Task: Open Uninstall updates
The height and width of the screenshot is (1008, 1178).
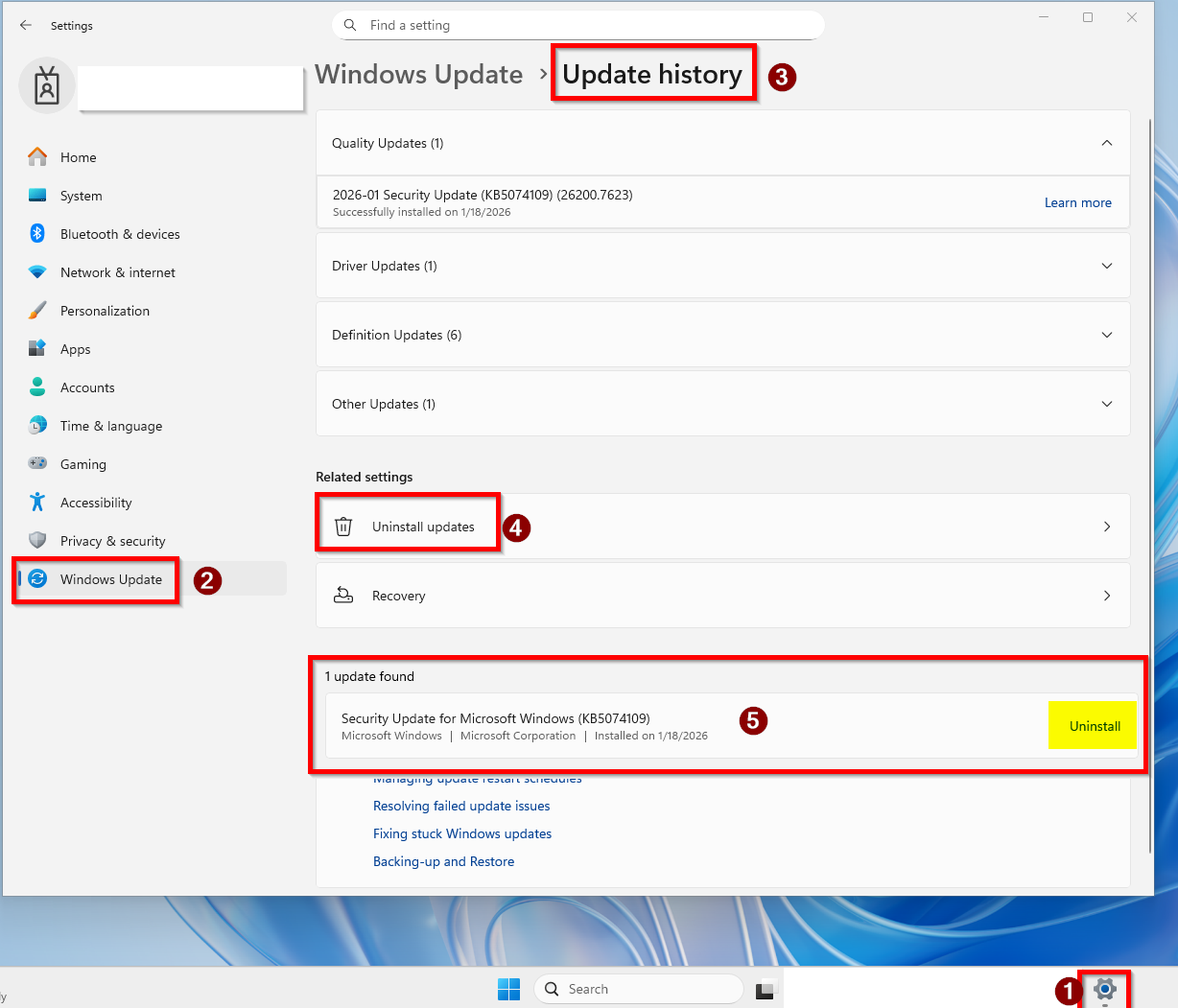Action: [723, 527]
